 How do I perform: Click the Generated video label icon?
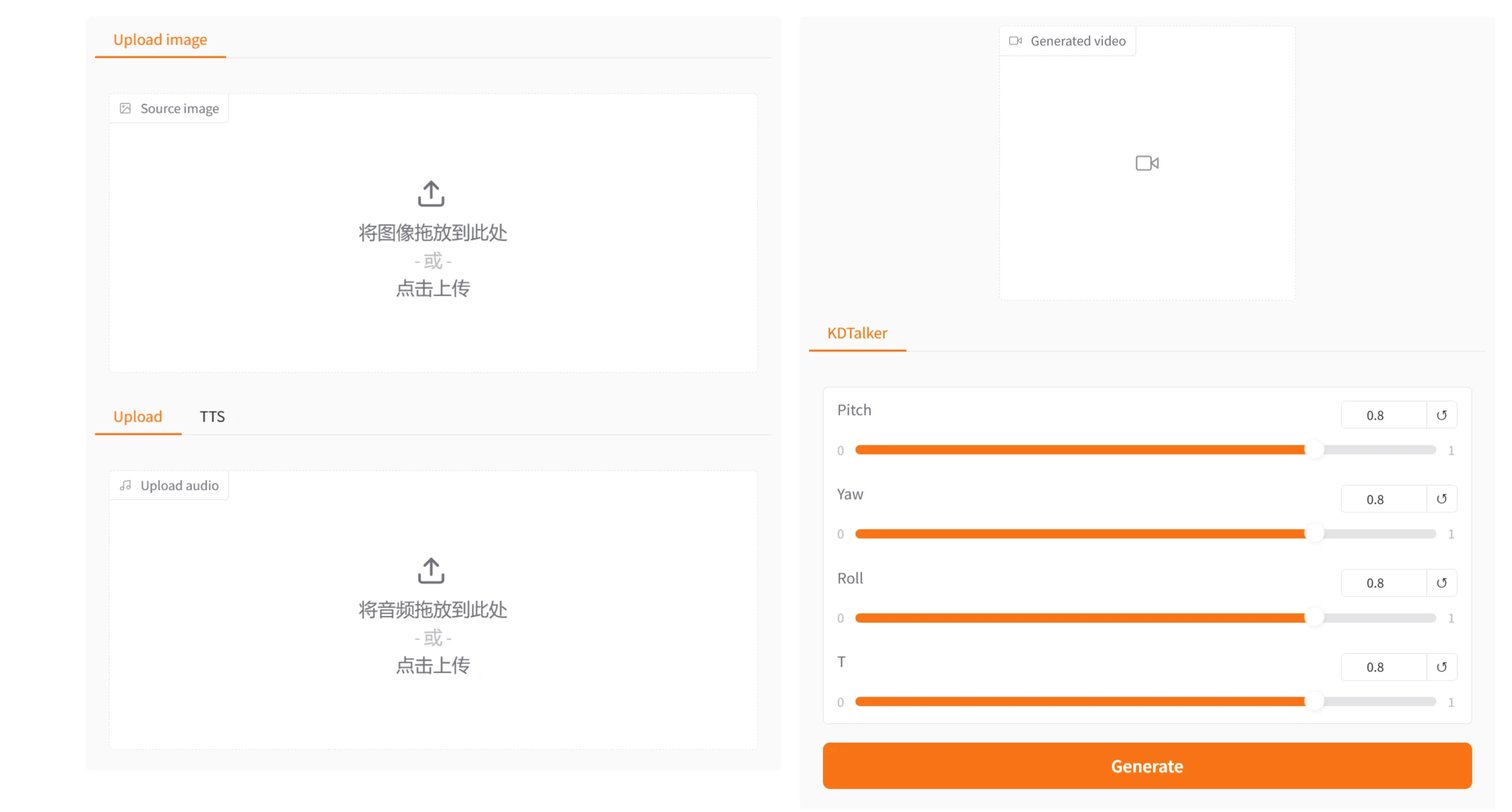pyautogui.click(x=1015, y=41)
